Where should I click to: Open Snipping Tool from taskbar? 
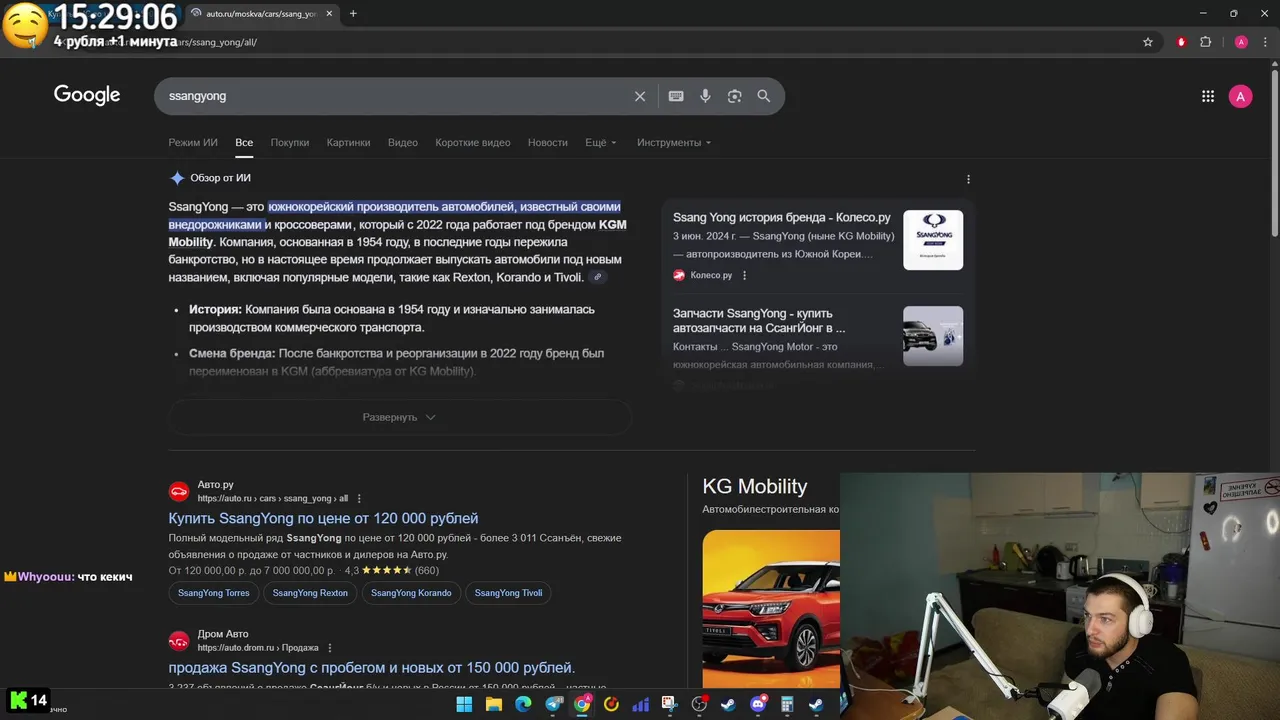tap(669, 704)
